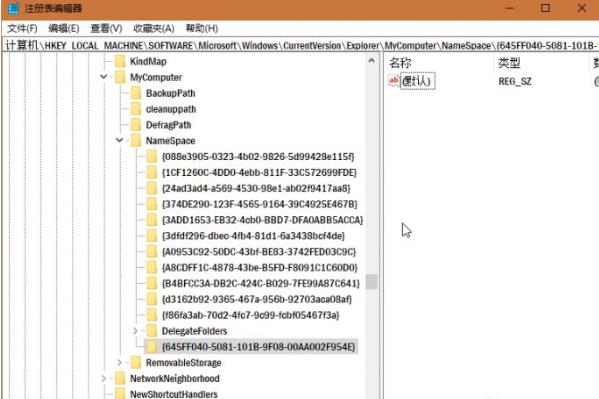Select the MyComputer folder icon
Screen dimensions: 599x399
120,77
